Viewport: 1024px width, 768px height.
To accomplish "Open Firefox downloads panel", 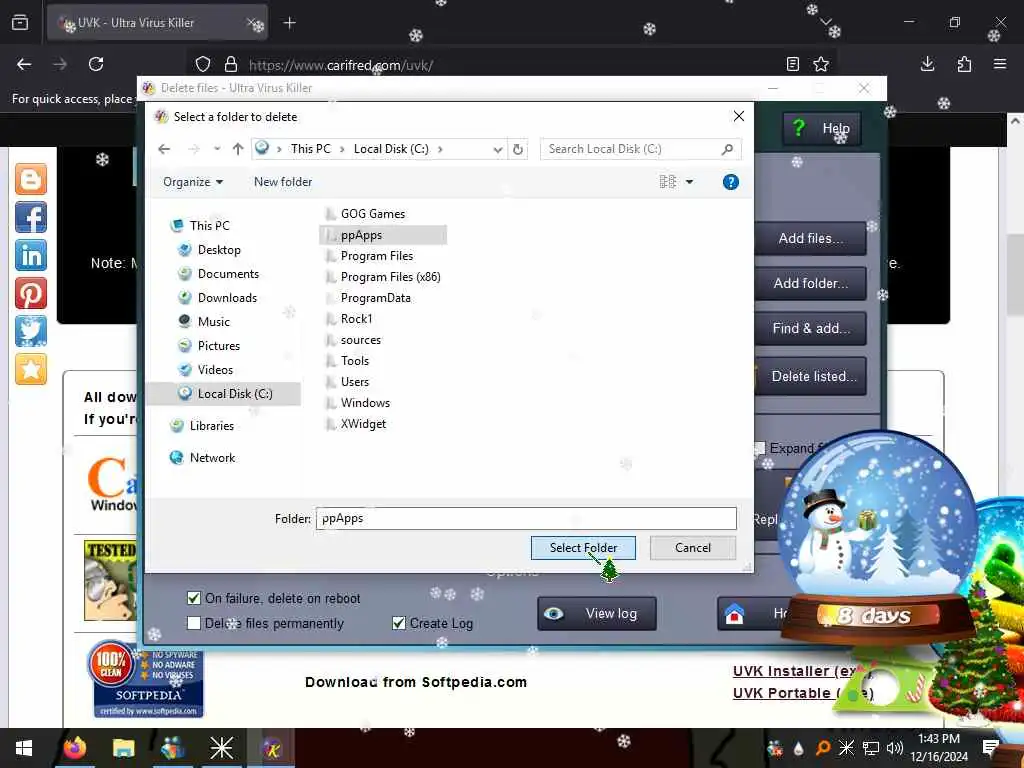I will tap(927, 64).
